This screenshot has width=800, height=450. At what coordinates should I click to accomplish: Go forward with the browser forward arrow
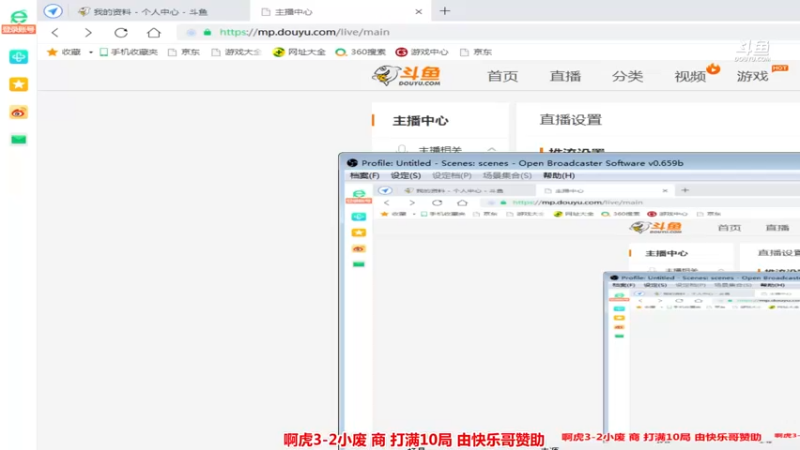point(88,33)
